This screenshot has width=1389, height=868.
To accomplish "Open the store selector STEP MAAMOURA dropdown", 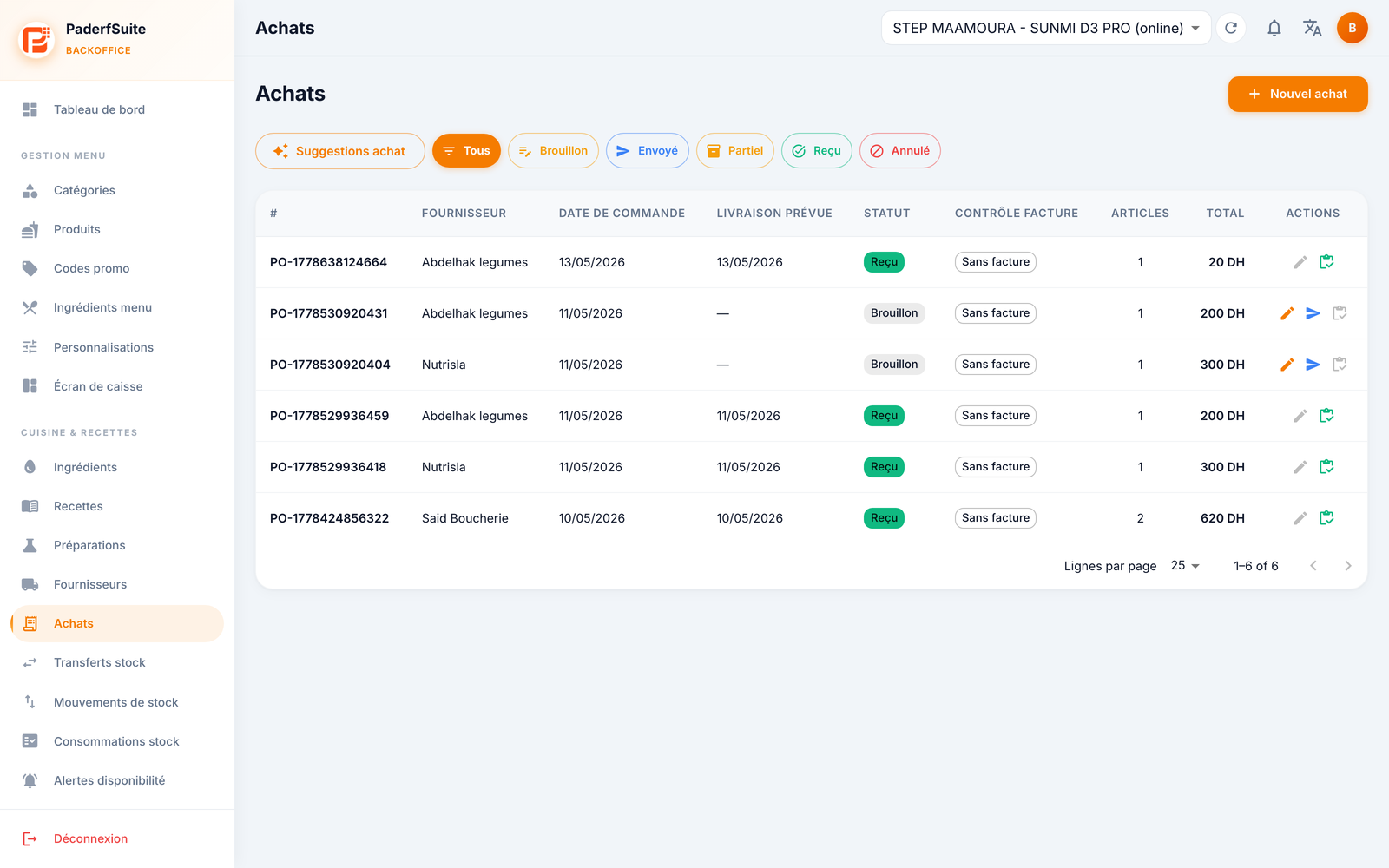I will (x=1046, y=28).
